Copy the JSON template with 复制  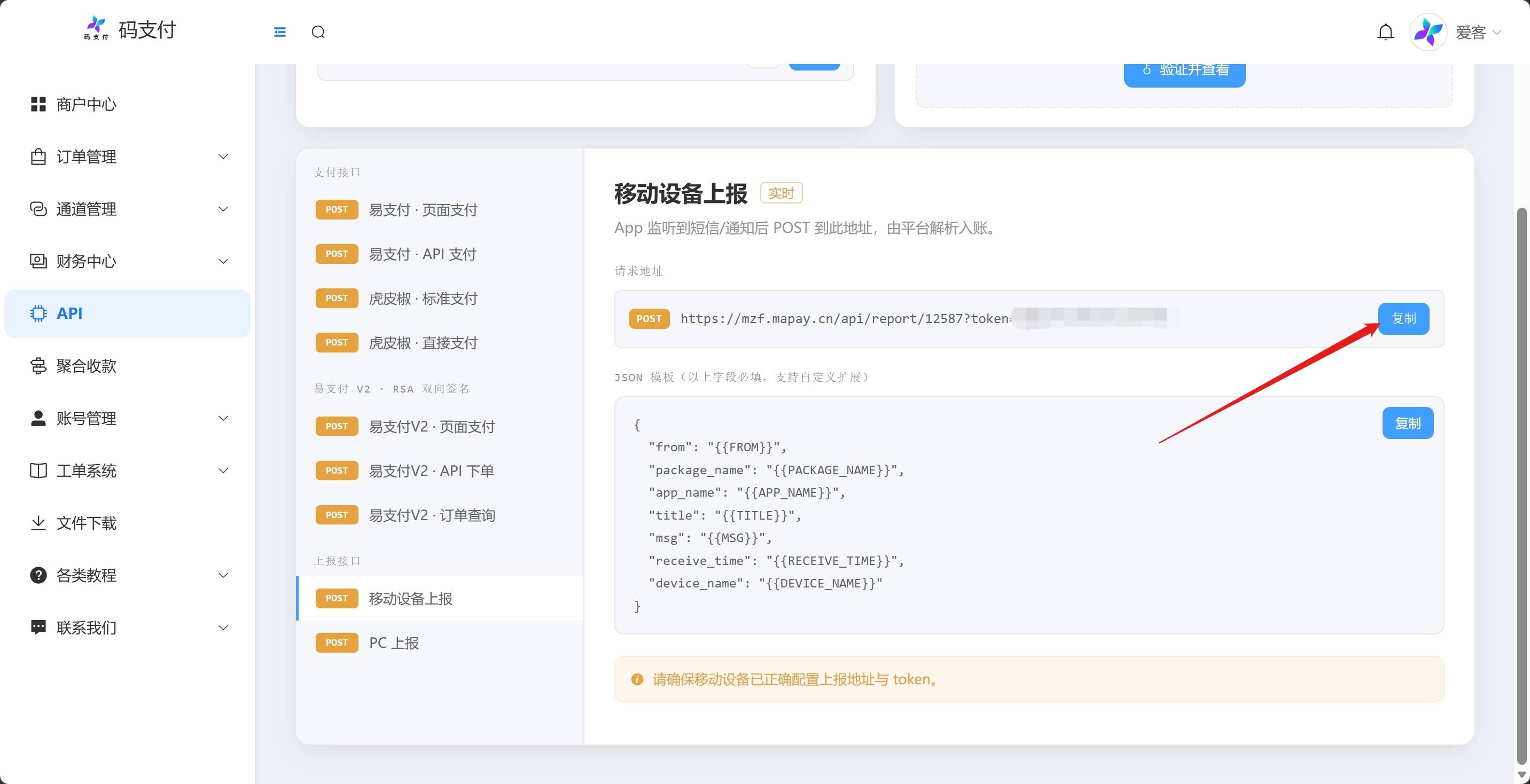click(x=1408, y=424)
